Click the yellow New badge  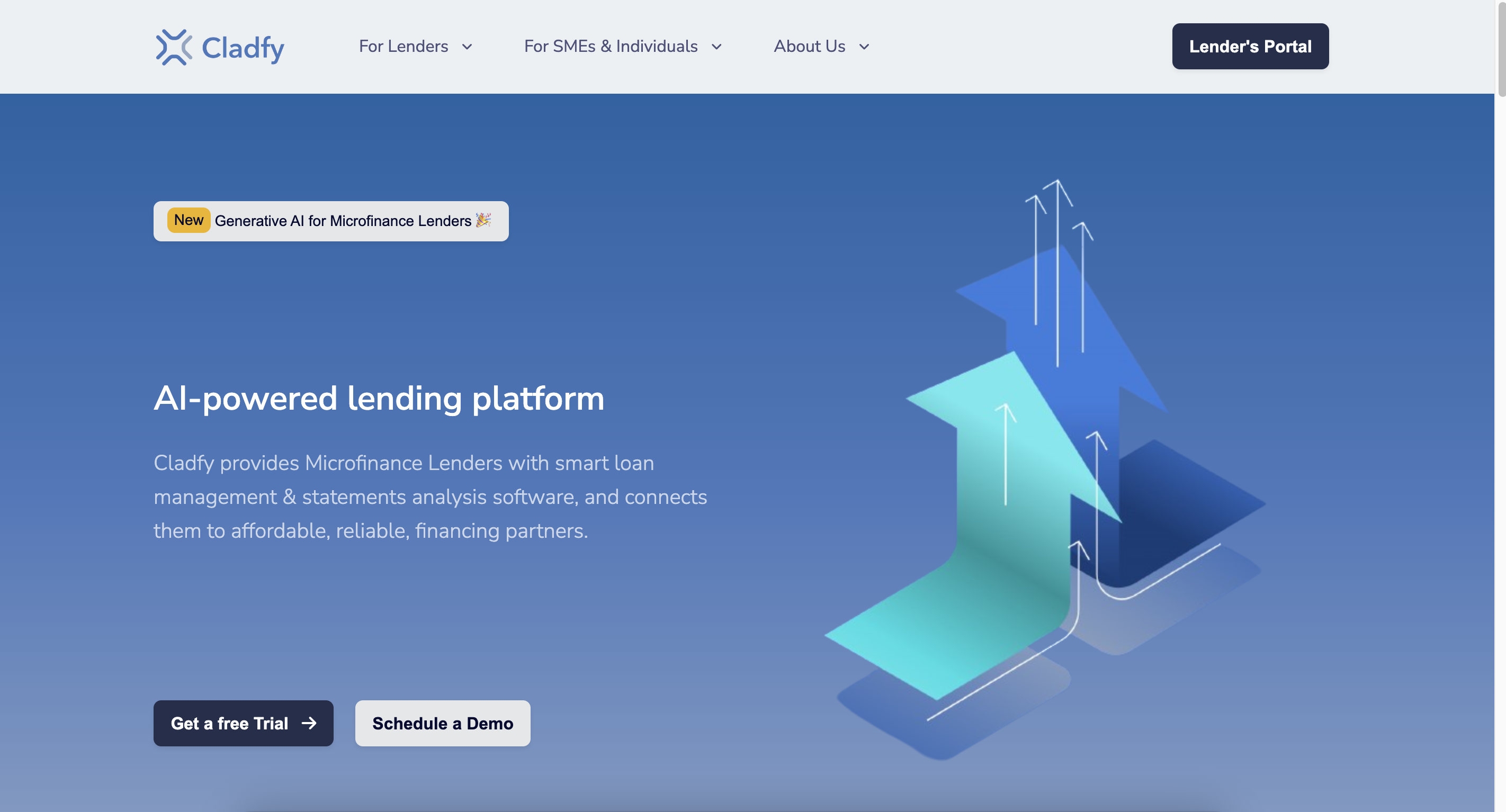point(189,220)
